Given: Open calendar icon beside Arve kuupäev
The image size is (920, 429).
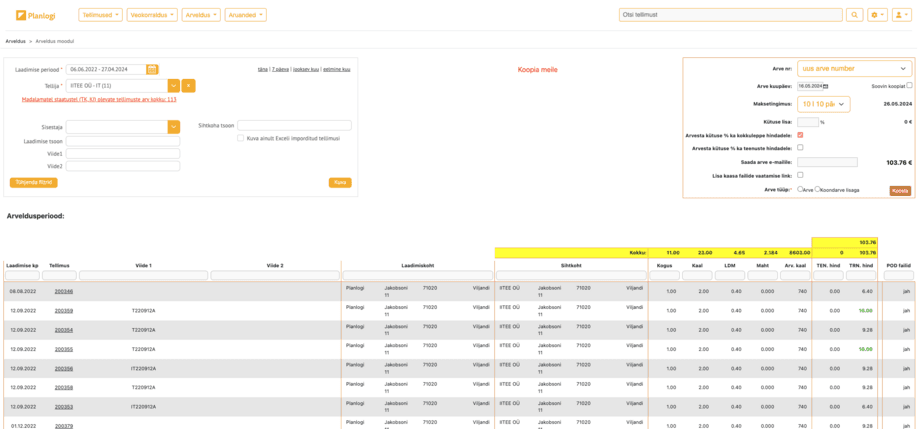Looking at the screenshot, I should (x=826, y=86).
